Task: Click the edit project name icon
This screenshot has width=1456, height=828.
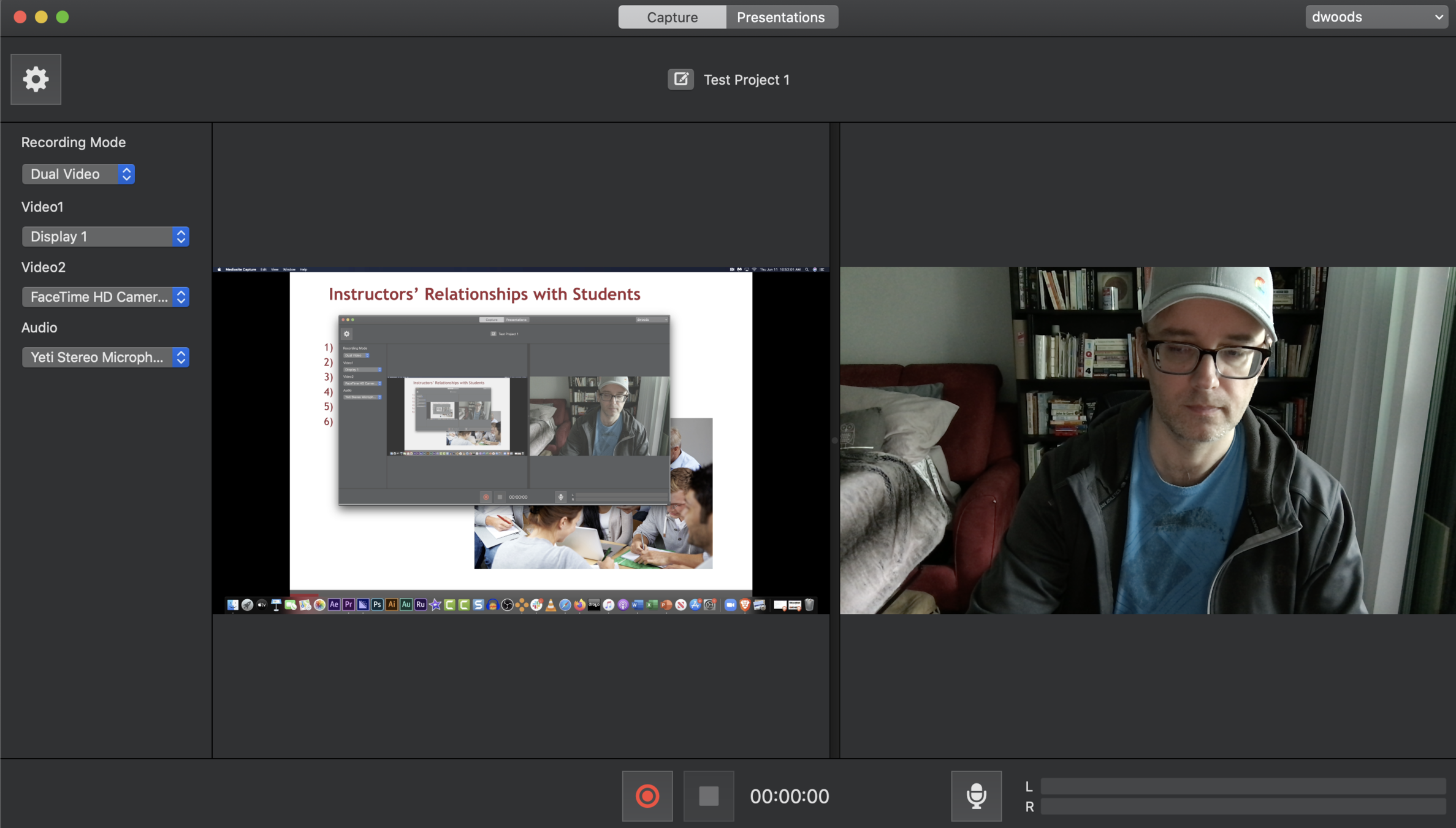Action: click(x=680, y=79)
